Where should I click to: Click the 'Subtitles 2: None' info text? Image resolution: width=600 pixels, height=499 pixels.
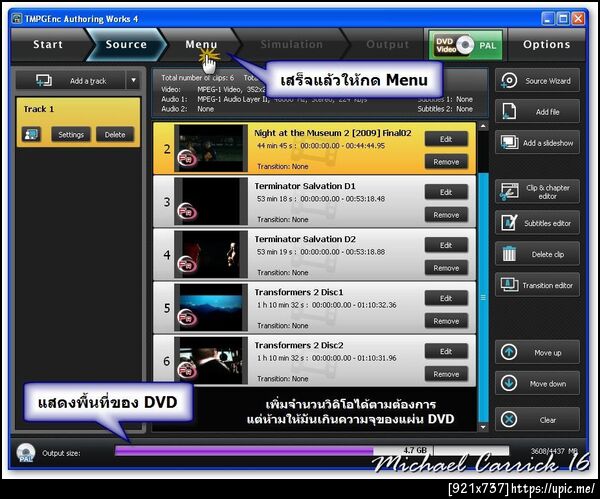[x=445, y=109]
